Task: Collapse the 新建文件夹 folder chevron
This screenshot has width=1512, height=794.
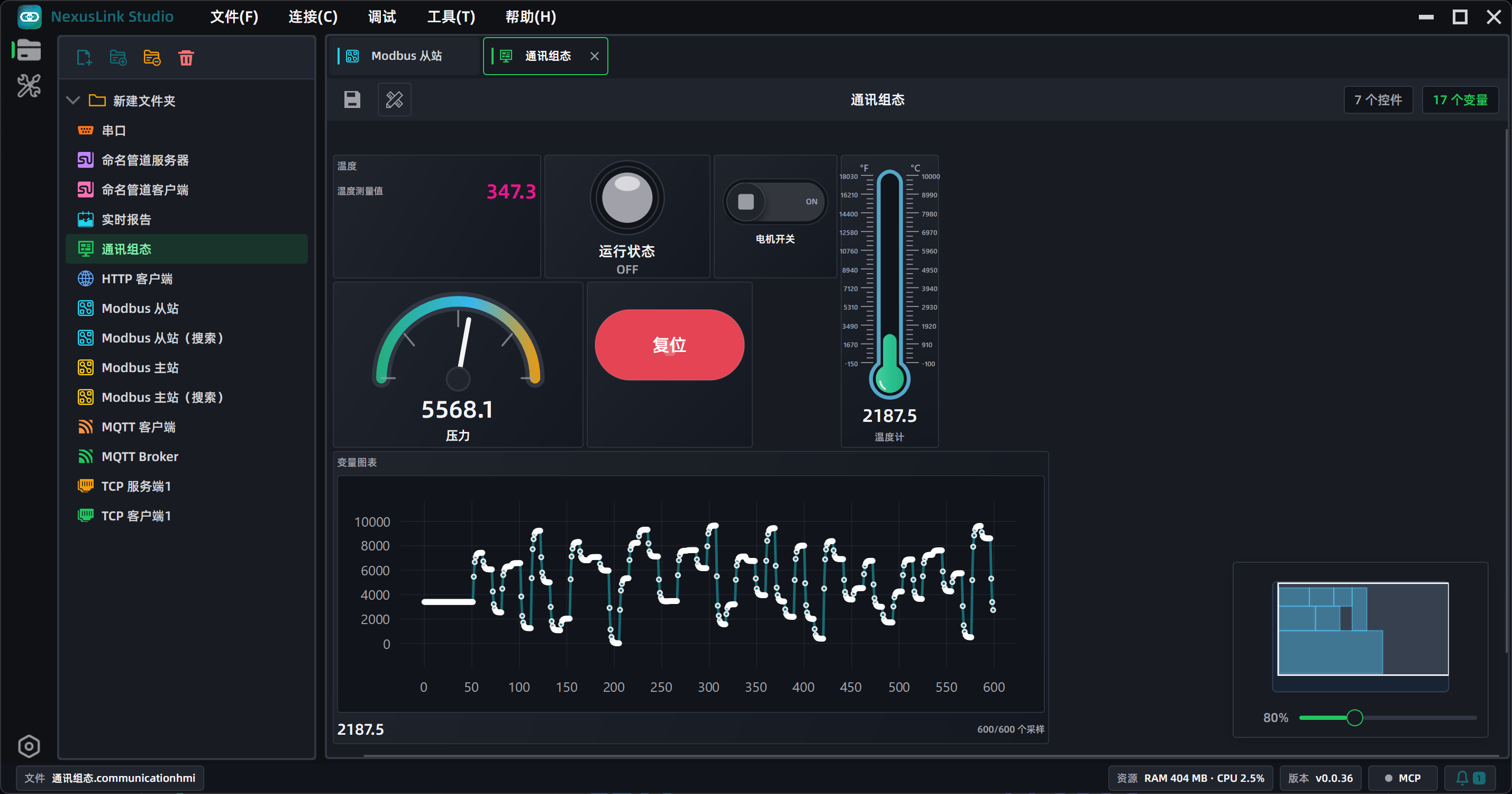Action: coord(73,101)
